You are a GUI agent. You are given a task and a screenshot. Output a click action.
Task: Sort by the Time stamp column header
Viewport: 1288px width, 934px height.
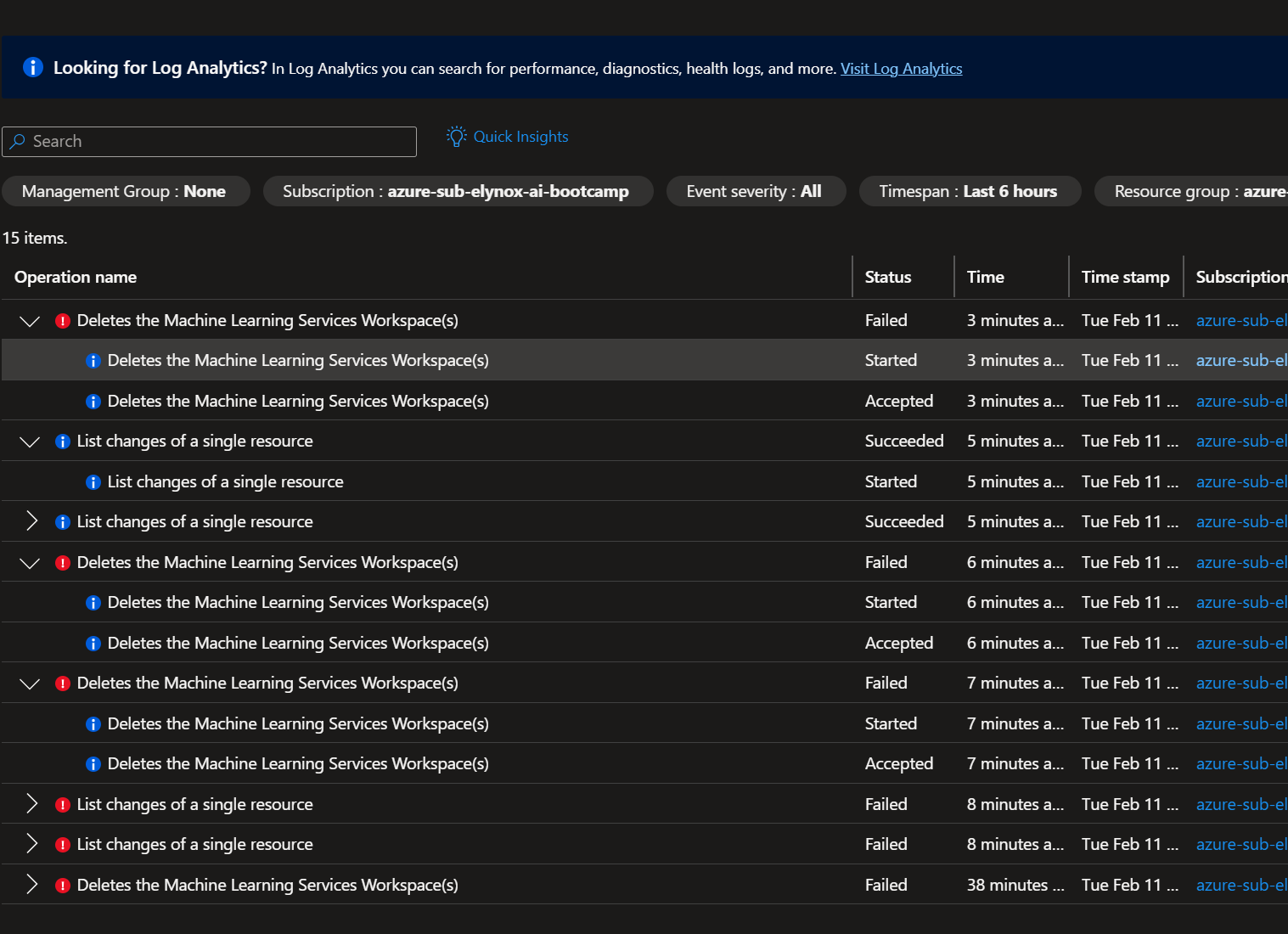[1125, 277]
